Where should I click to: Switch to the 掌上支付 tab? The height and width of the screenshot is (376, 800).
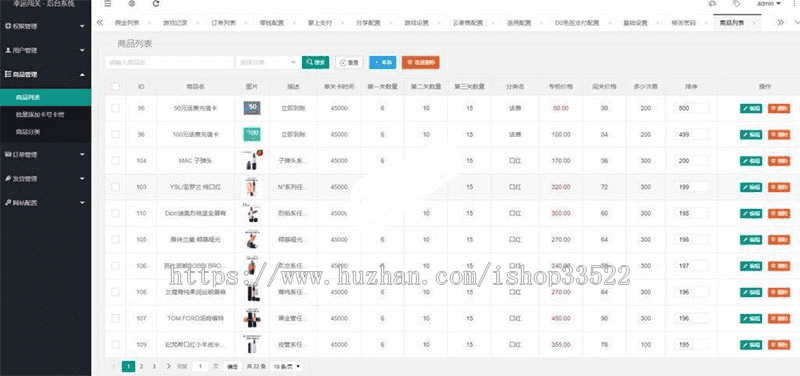[320, 23]
